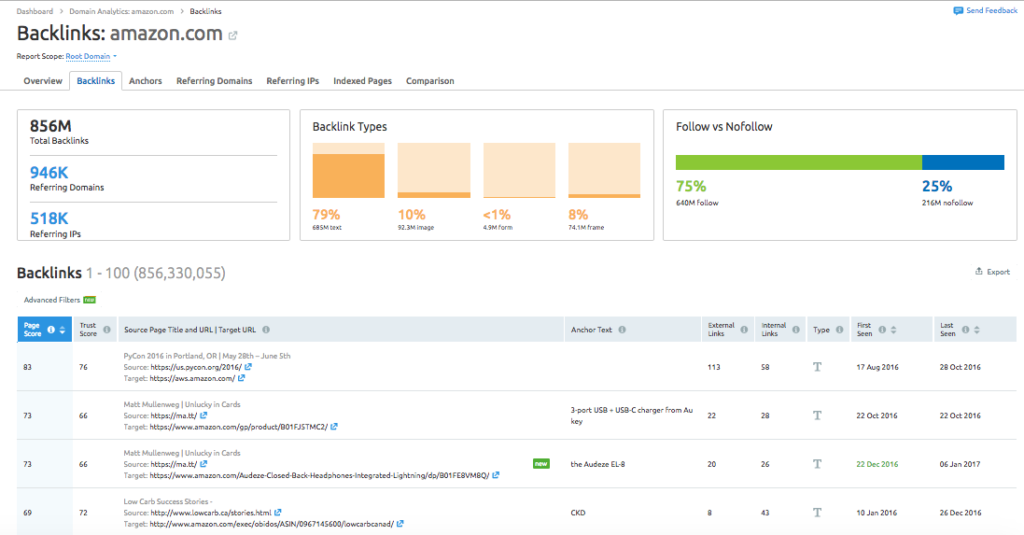1024x535 pixels.
Task: Switch to the Overview tab
Action: click(x=43, y=81)
